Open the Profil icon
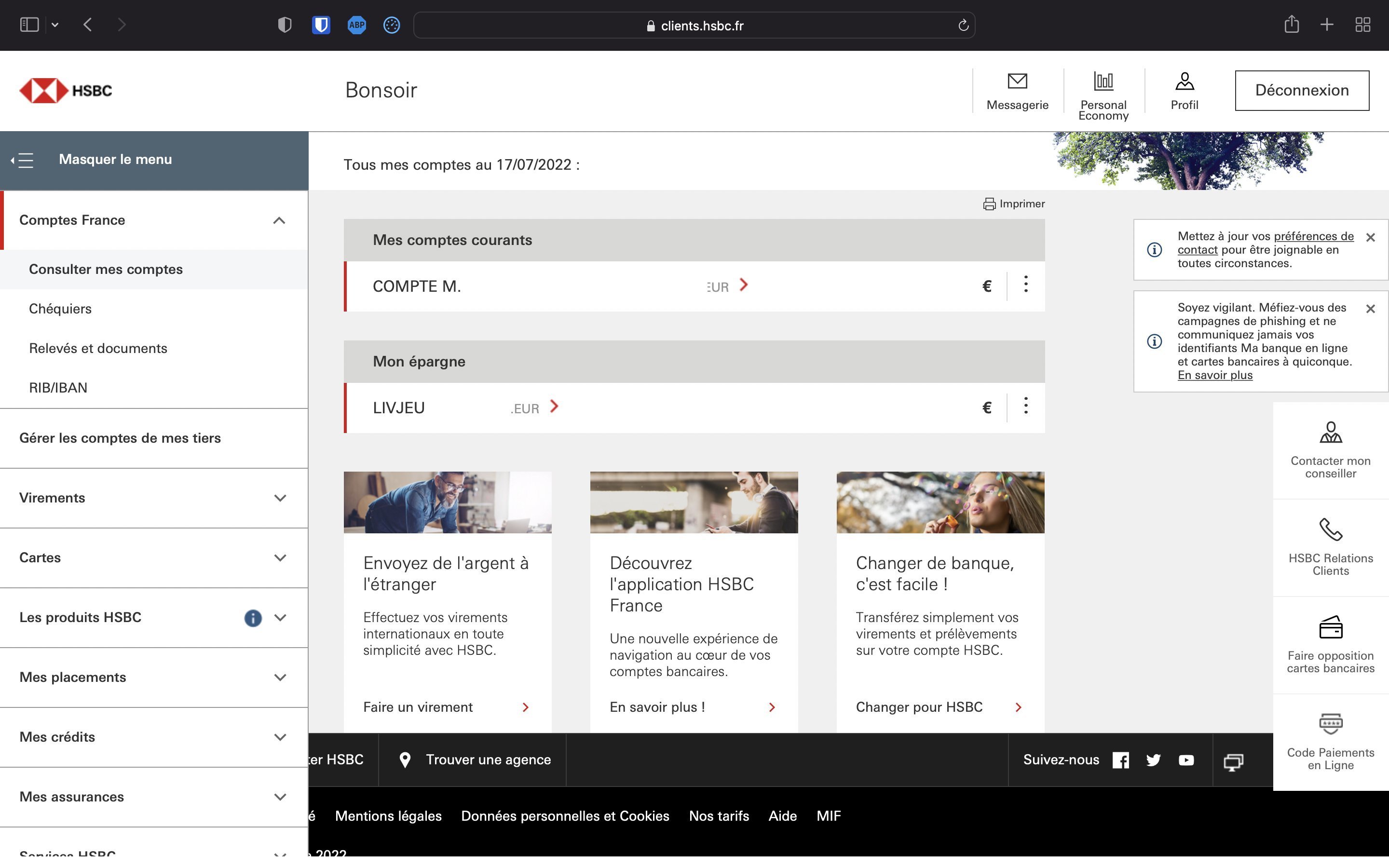This screenshot has height=868, width=1389. point(1184,81)
